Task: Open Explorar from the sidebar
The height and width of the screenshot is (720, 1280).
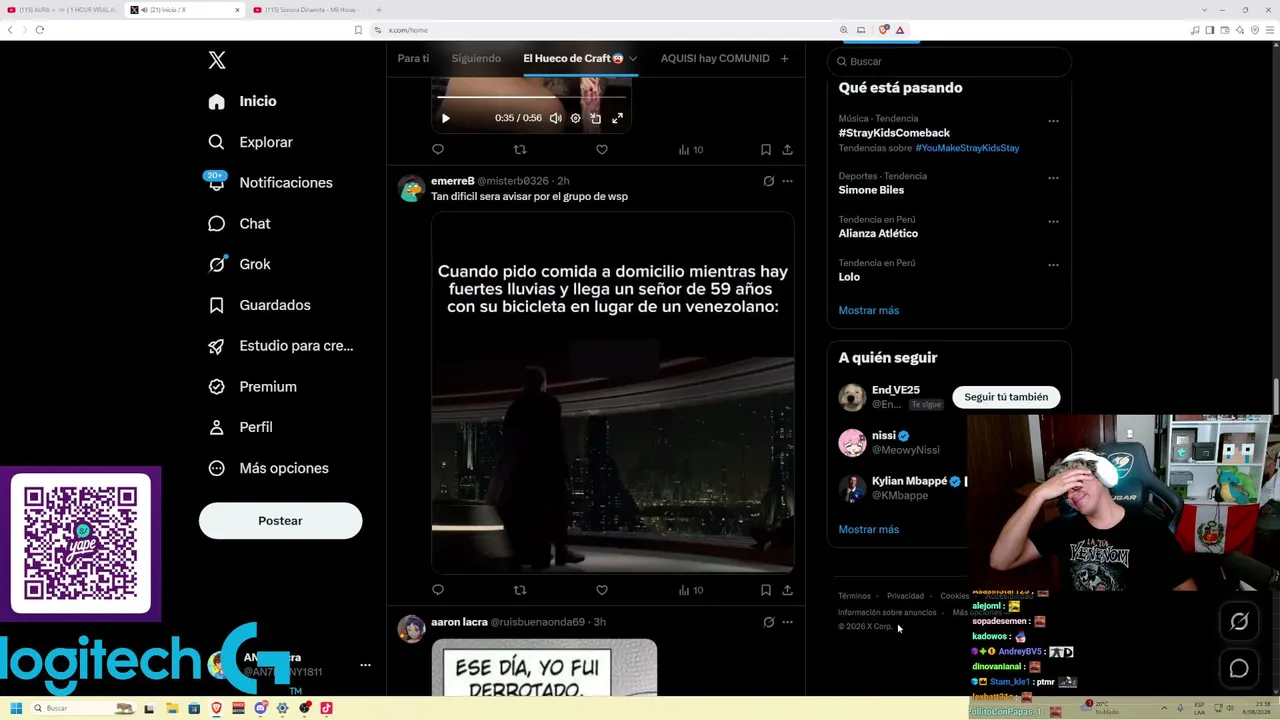Action: click(251, 142)
